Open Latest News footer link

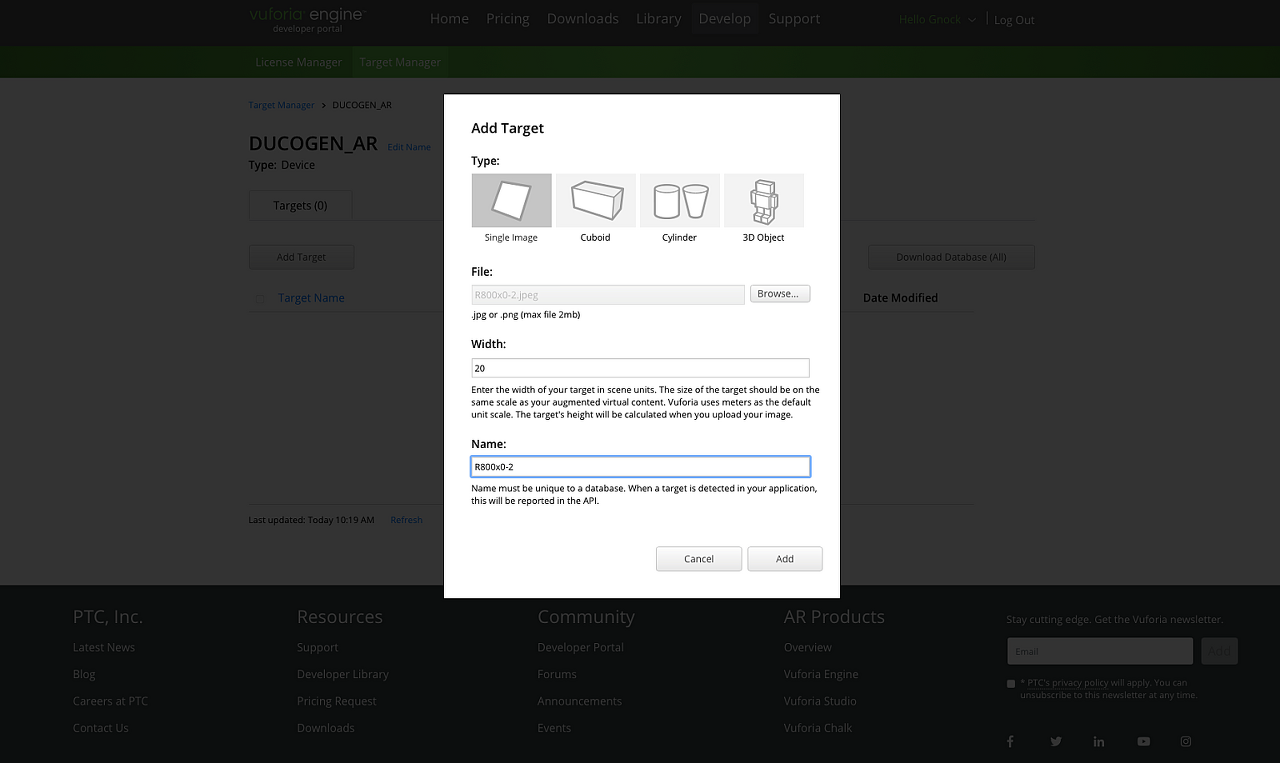(104, 647)
